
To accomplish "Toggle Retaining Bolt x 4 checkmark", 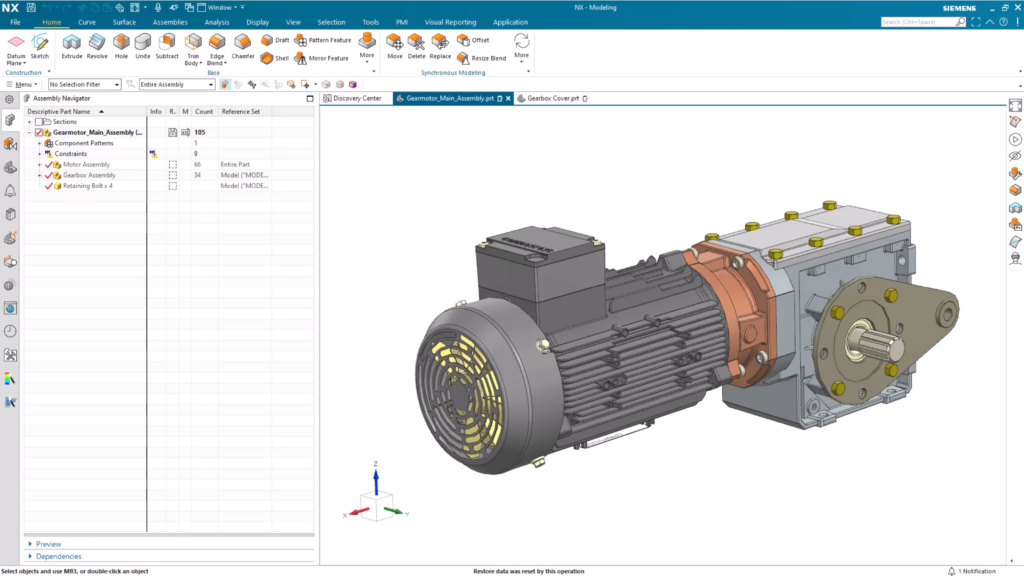I will click(48, 186).
